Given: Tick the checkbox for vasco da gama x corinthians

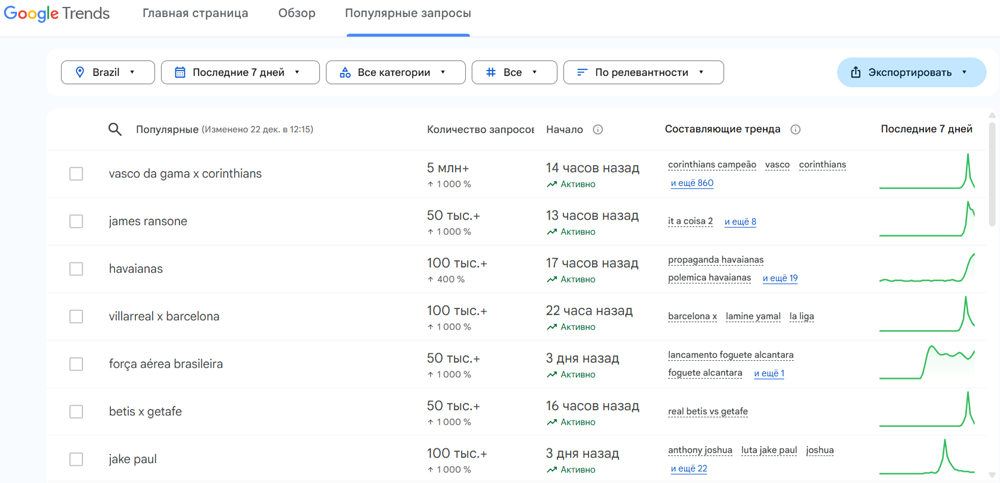Looking at the screenshot, I should pos(76,174).
